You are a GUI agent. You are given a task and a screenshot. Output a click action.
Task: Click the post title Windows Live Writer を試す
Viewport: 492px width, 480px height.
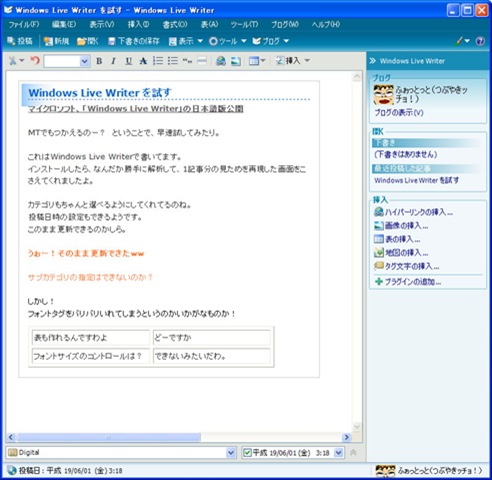pyautogui.click(x=100, y=93)
